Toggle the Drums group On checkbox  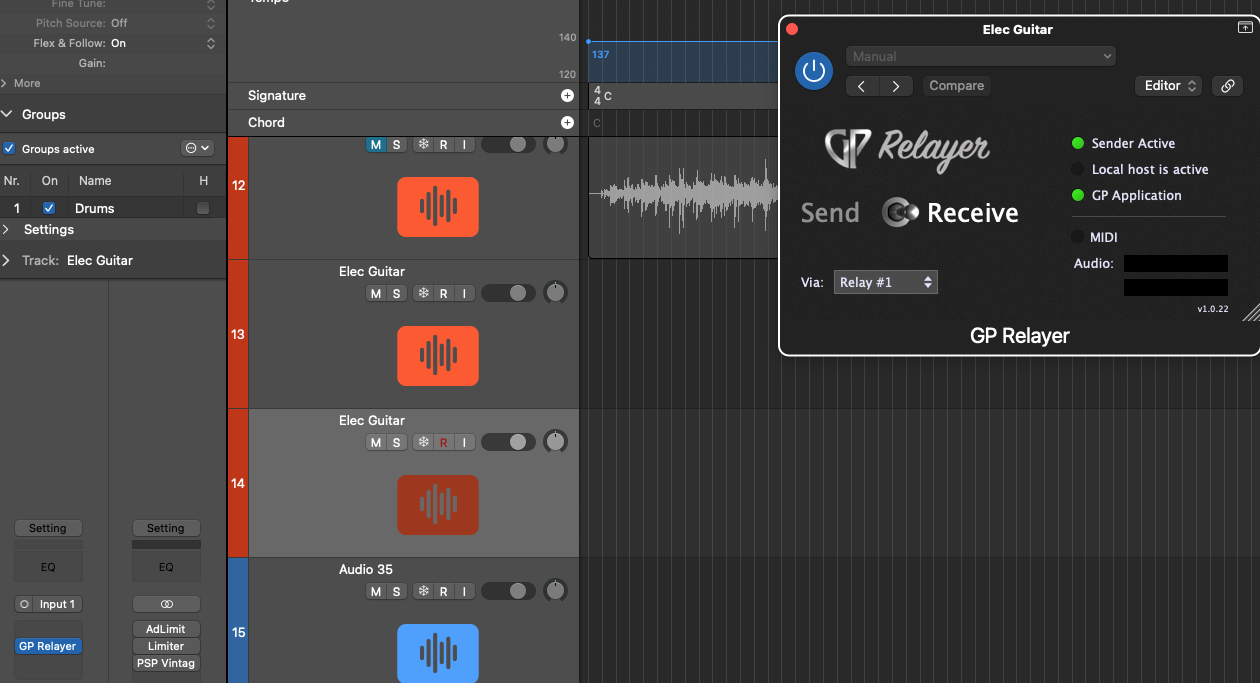click(x=49, y=208)
